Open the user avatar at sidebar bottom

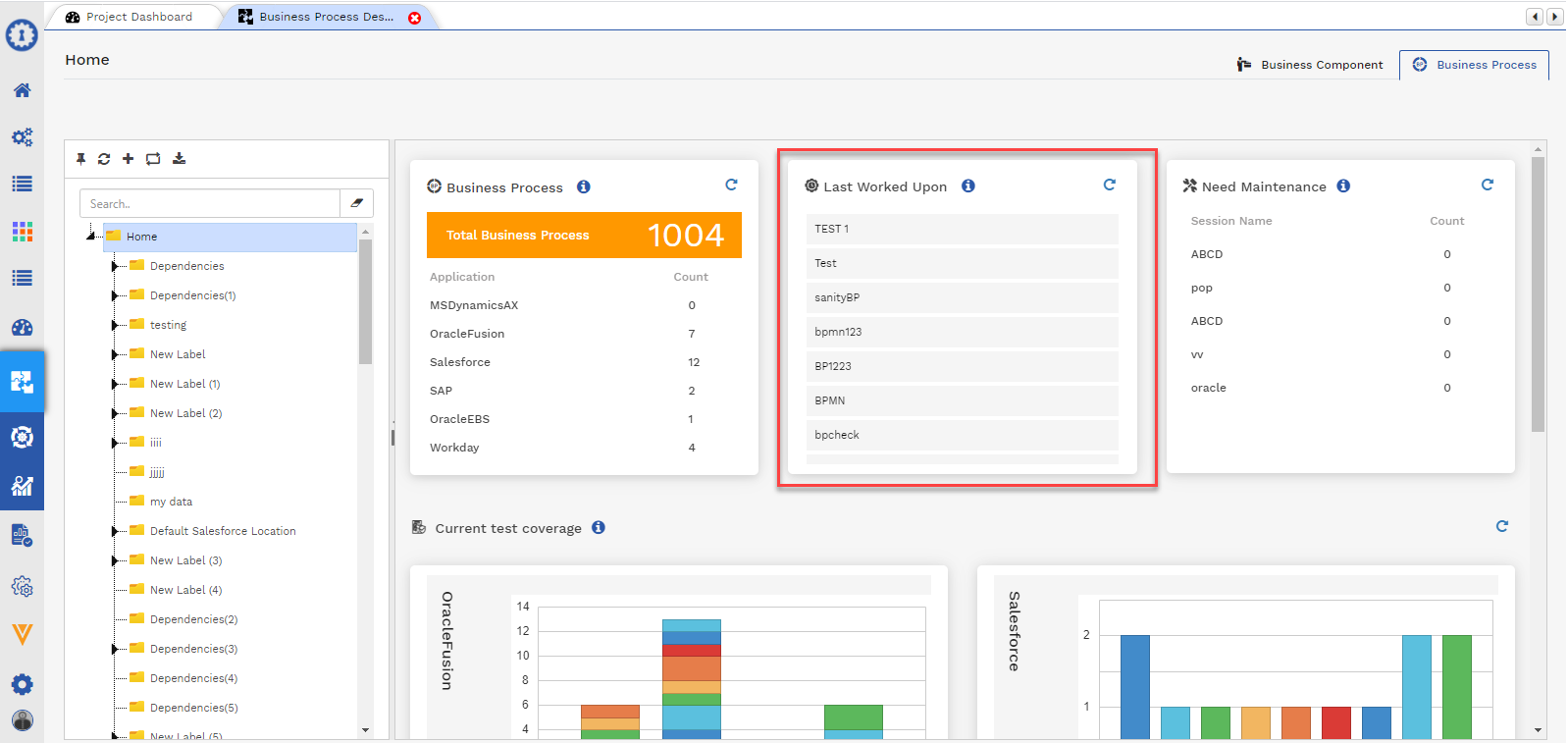pyautogui.click(x=22, y=720)
